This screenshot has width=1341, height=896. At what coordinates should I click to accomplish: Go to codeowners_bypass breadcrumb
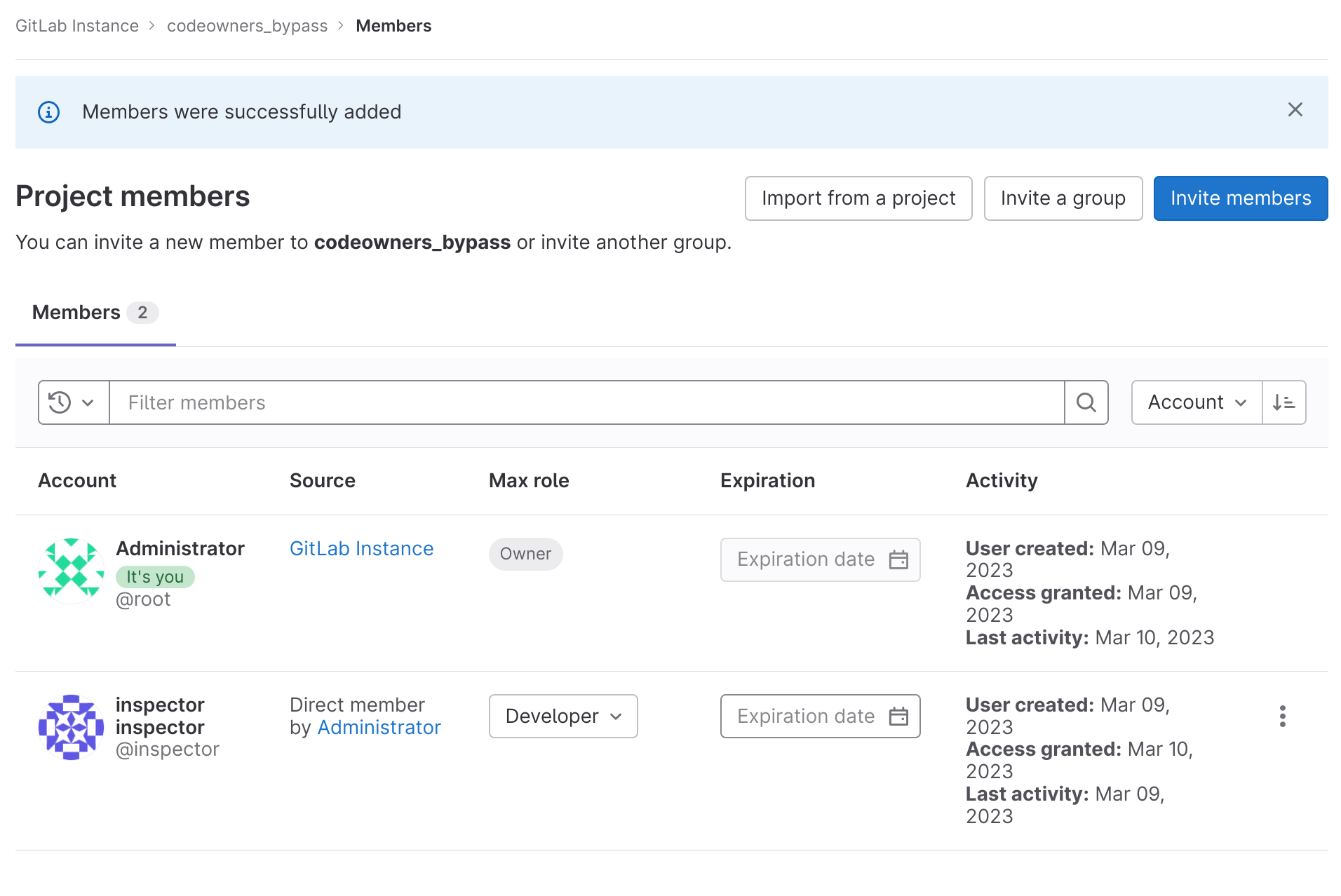[x=247, y=26]
